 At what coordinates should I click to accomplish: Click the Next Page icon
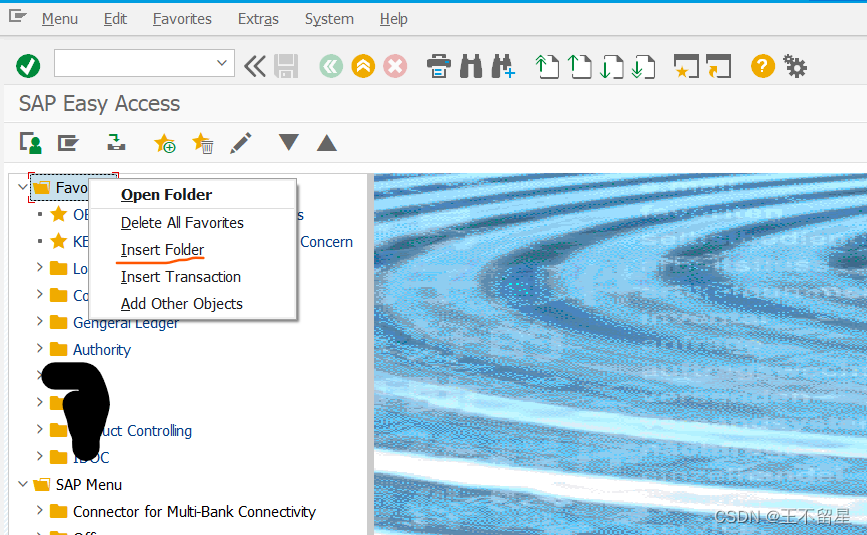[x=612, y=66]
